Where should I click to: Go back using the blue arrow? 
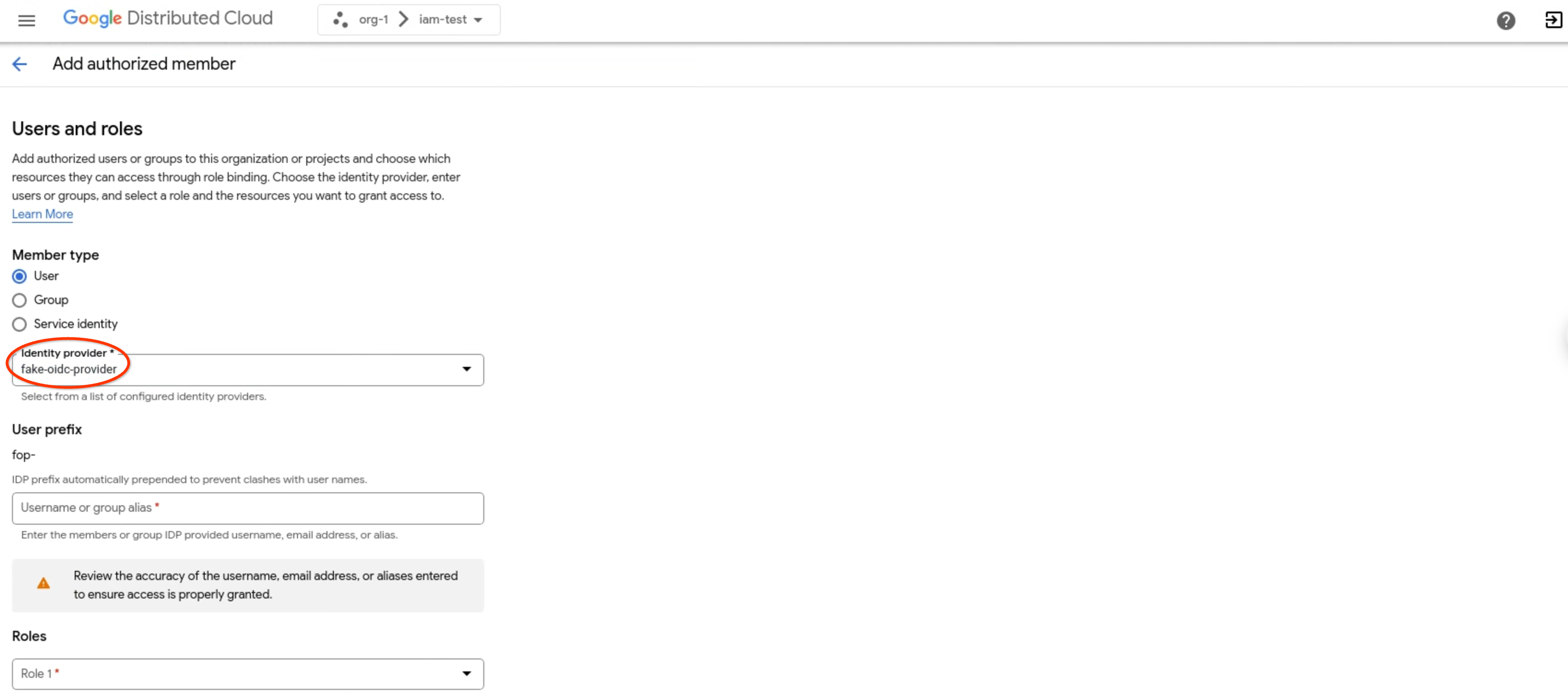tap(19, 64)
